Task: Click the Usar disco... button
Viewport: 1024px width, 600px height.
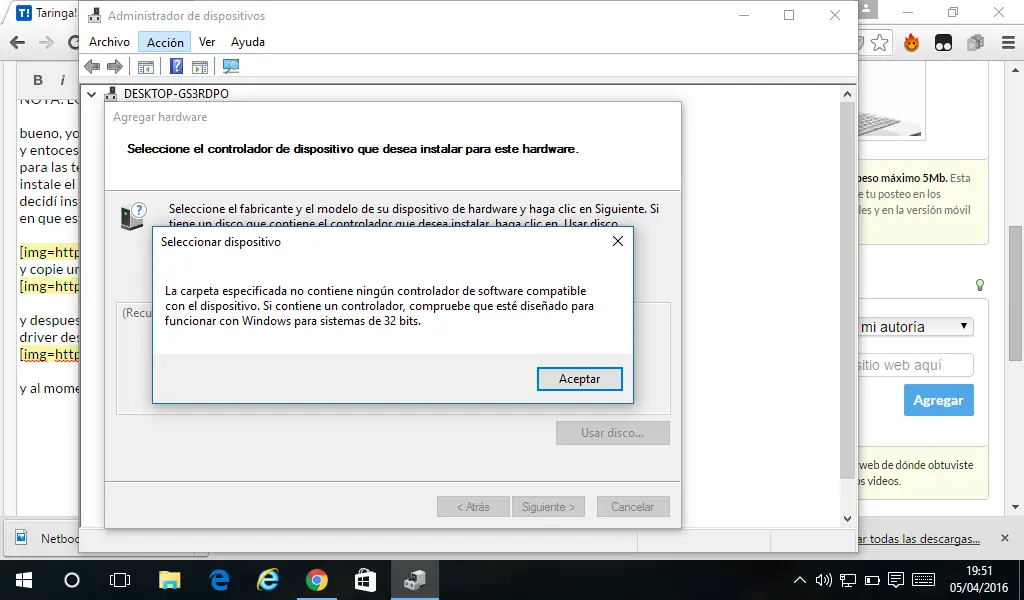Action: click(x=613, y=433)
